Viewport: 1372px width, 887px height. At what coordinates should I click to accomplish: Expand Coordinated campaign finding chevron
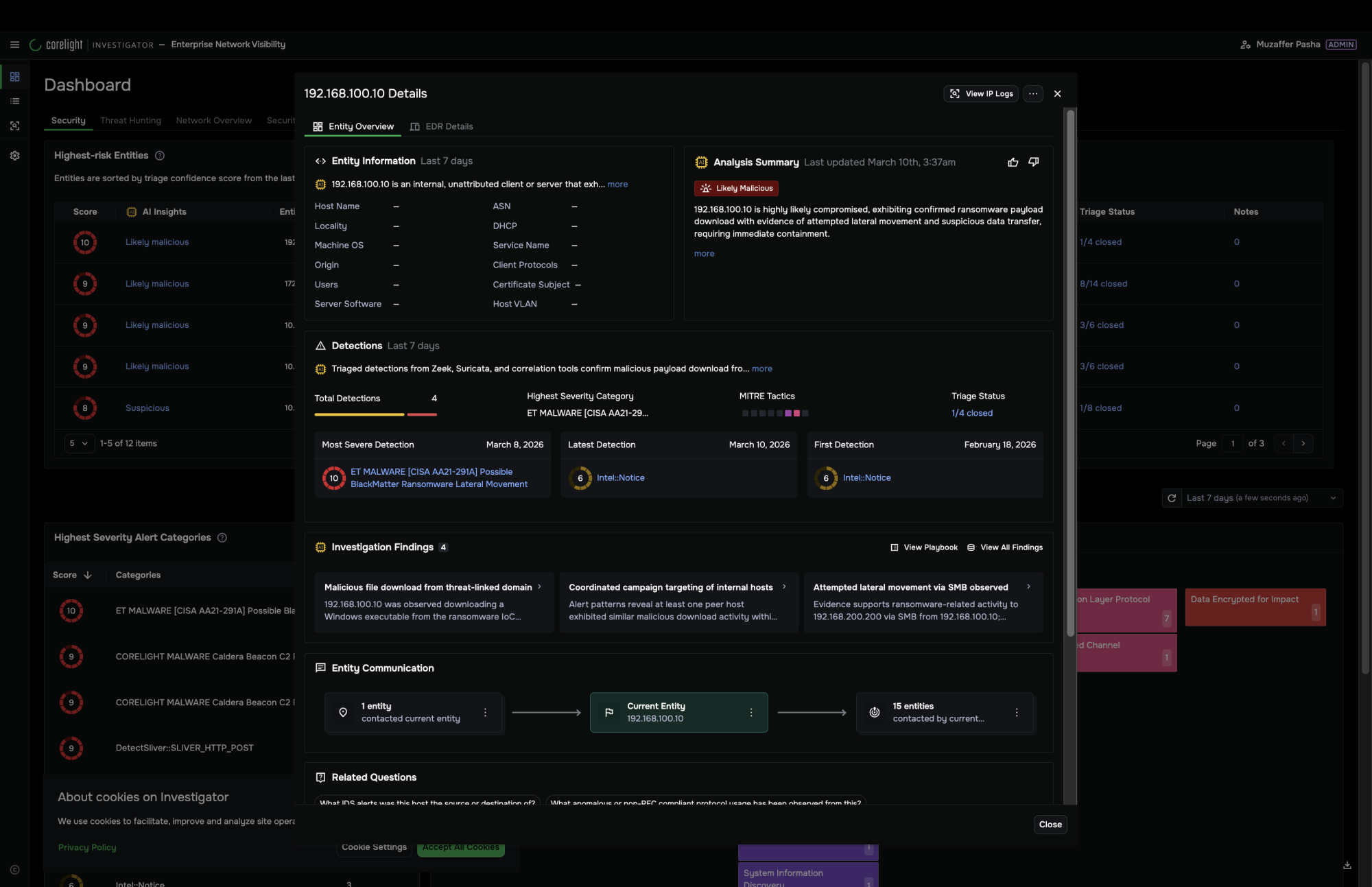tap(784, 587)
